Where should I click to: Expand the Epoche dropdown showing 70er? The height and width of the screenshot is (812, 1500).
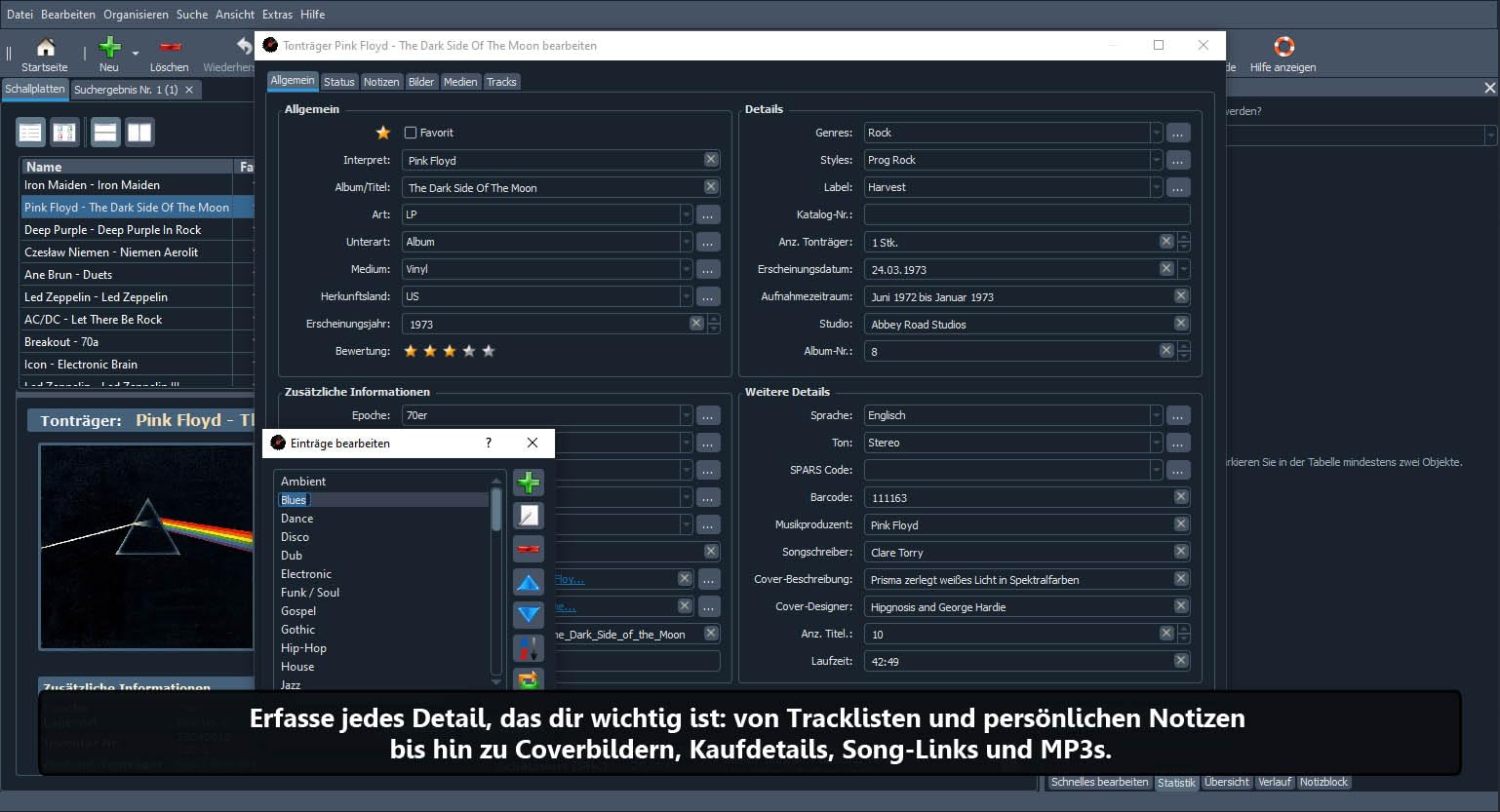[x=686, y=415]
